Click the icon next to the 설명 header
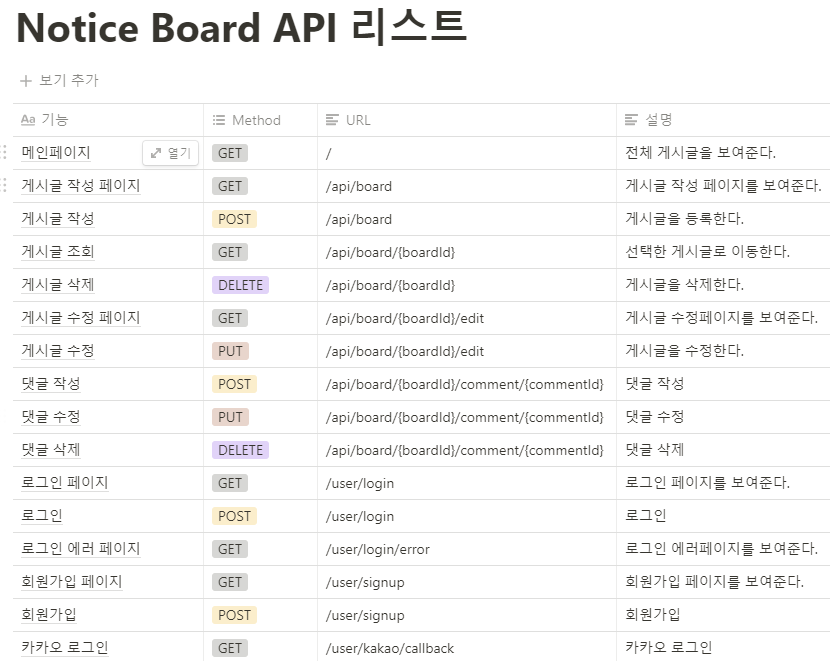Image resolution: width=830 pixels, height=661 pixels. (633, 119)
